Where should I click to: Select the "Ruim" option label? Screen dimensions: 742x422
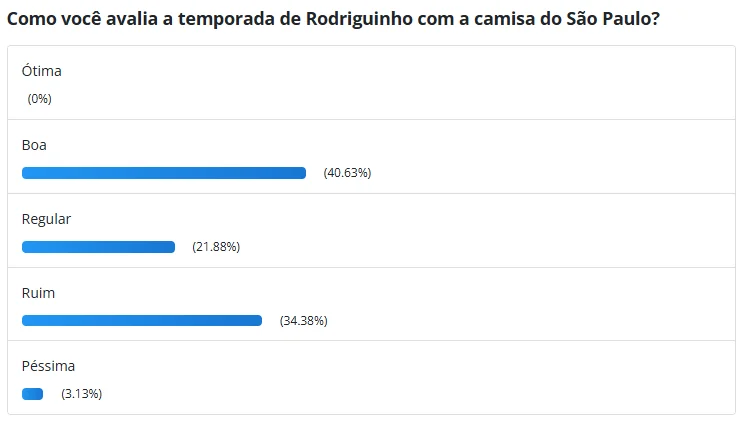(38, 293)
